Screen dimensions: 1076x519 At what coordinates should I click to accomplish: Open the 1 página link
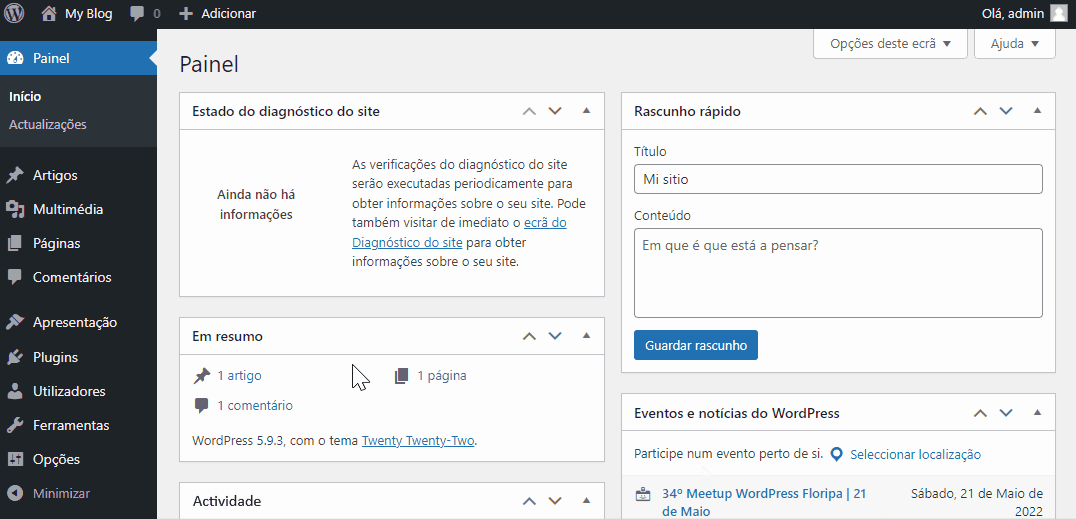442,376
